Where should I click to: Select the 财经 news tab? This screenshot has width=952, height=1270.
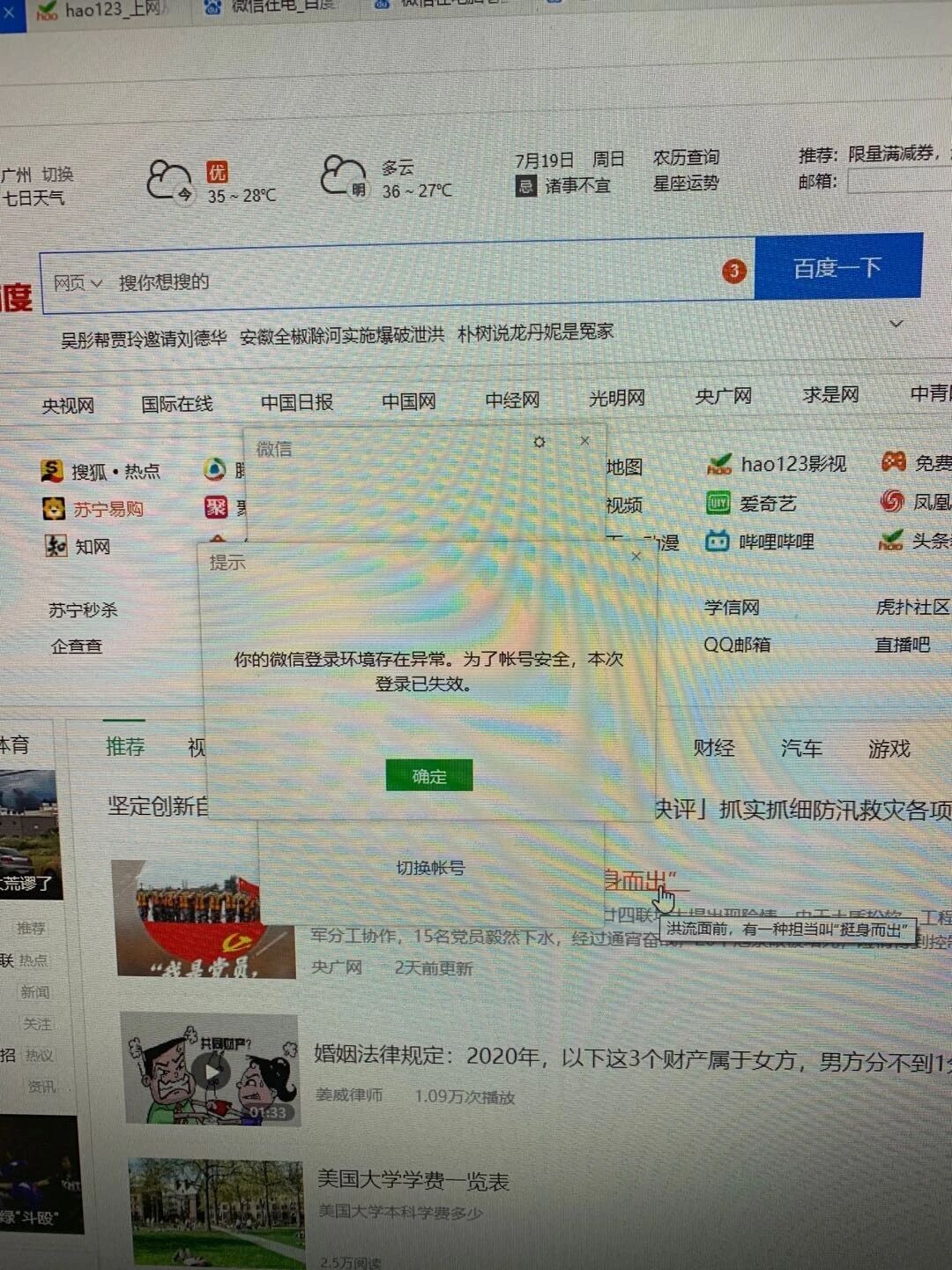[714, 748]
